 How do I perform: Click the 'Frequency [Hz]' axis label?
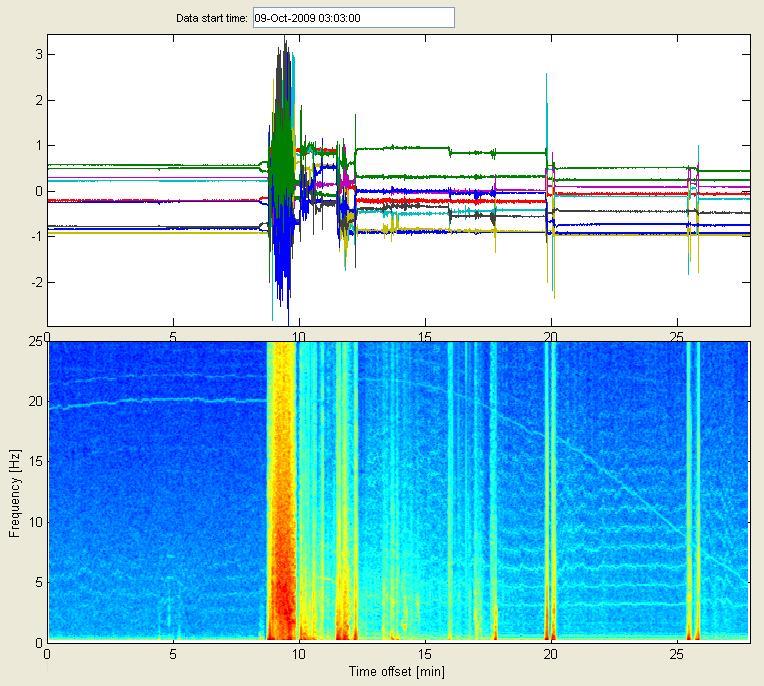[x=15, y=493]
